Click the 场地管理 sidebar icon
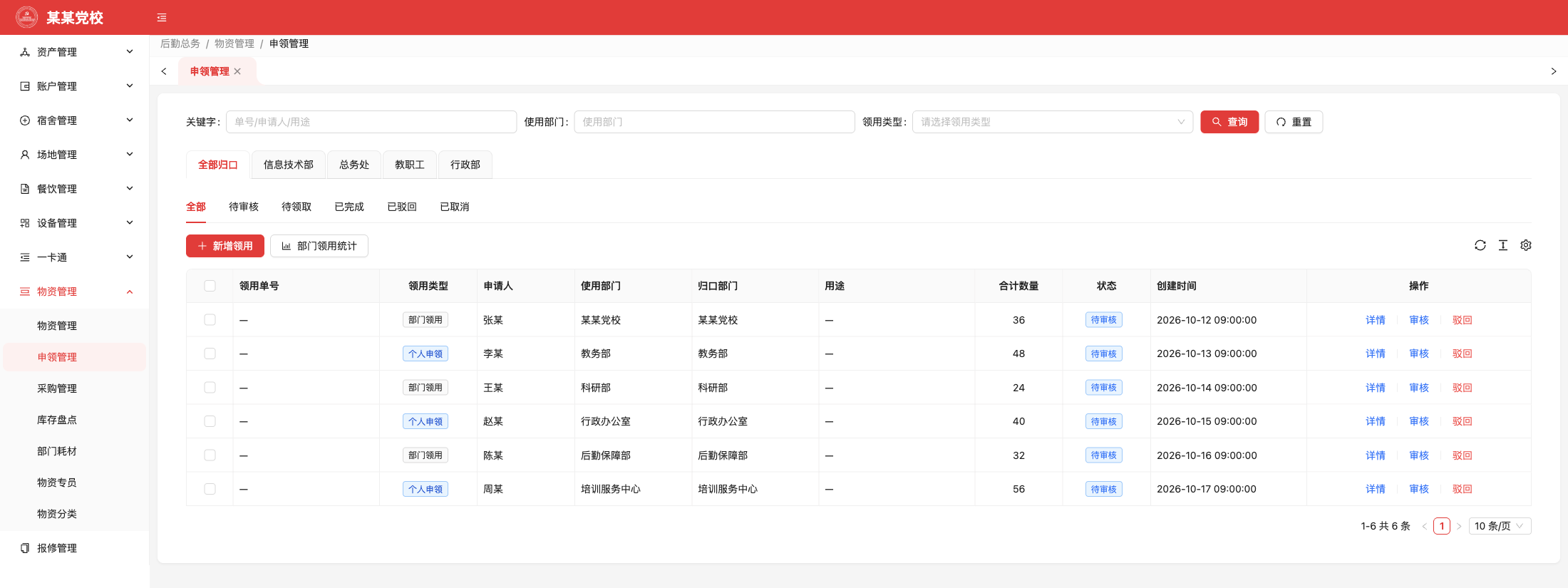The height and width of the screenshot is (588, 1568). point(25,155)
